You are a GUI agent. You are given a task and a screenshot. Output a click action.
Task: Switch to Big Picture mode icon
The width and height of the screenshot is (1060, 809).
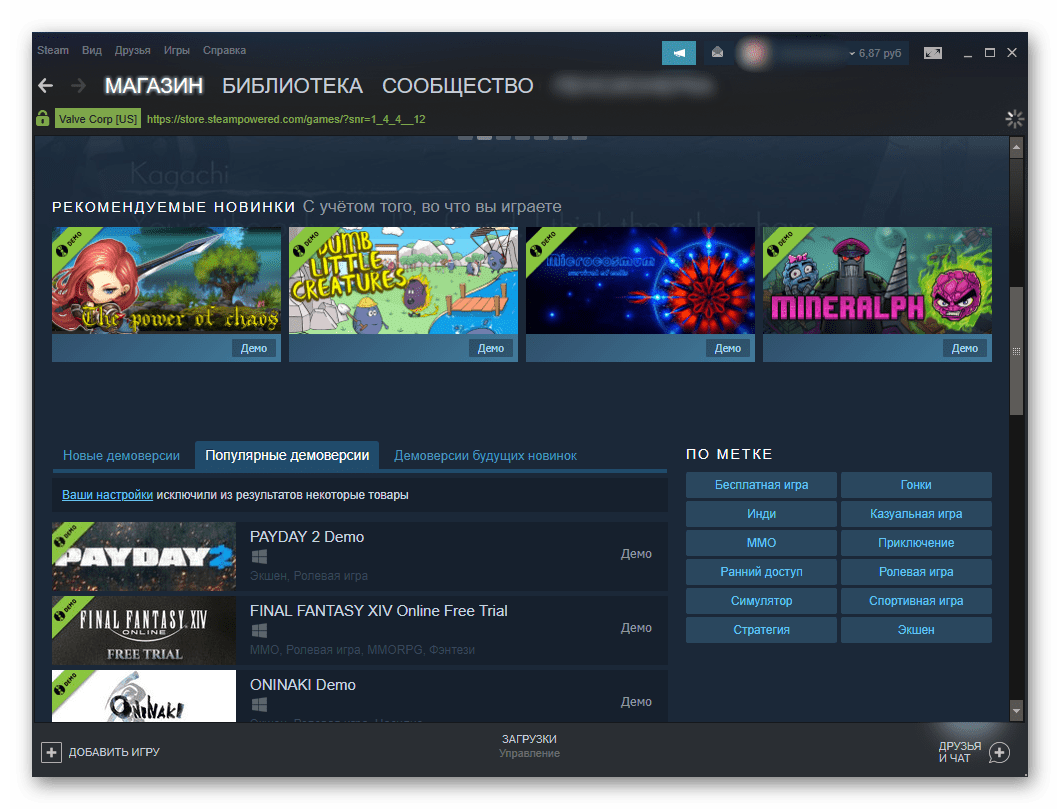coord(933,53)
